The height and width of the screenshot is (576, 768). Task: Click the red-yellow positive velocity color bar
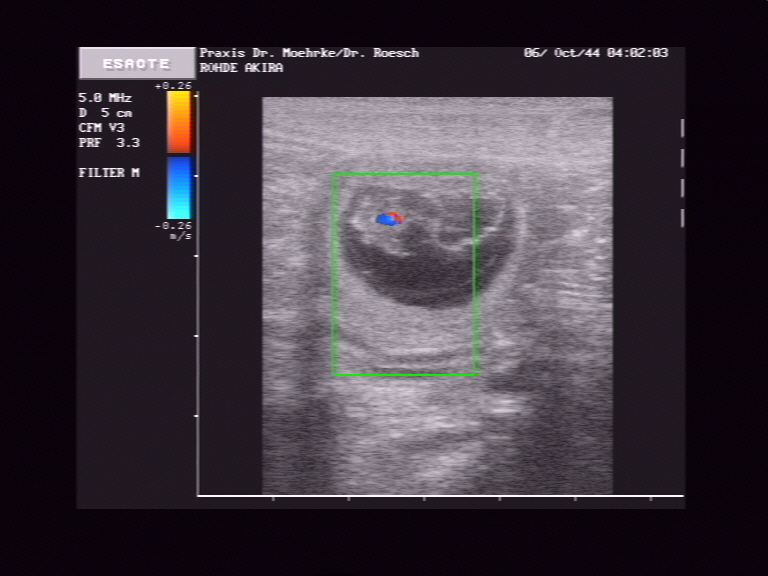(179, 122)
